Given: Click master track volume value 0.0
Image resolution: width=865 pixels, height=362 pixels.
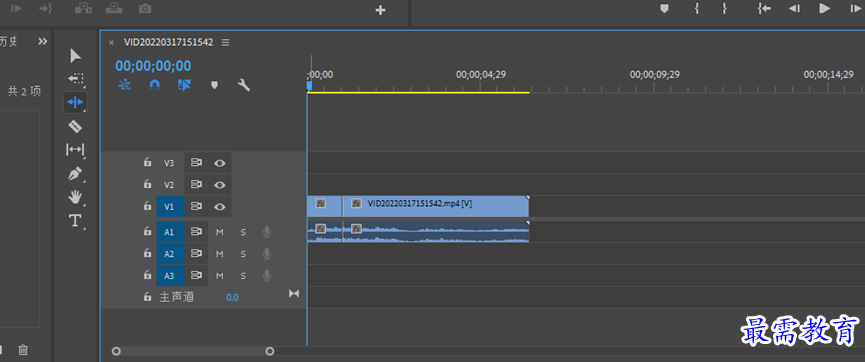Looking at the screenshot, I should pyautogui.click(x=232, y=297).
